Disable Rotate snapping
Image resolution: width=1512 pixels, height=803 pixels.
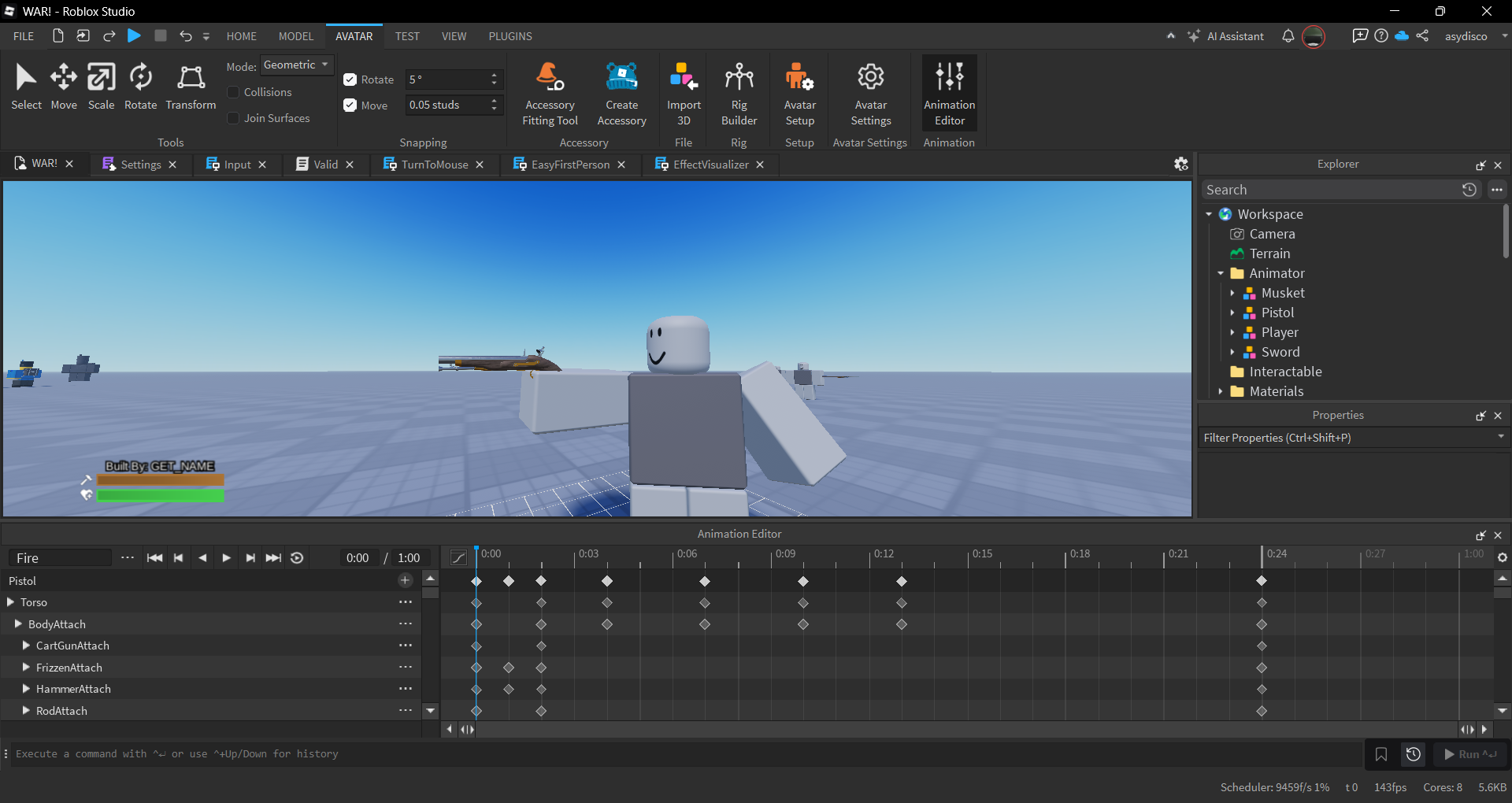(x=350, y=80)
